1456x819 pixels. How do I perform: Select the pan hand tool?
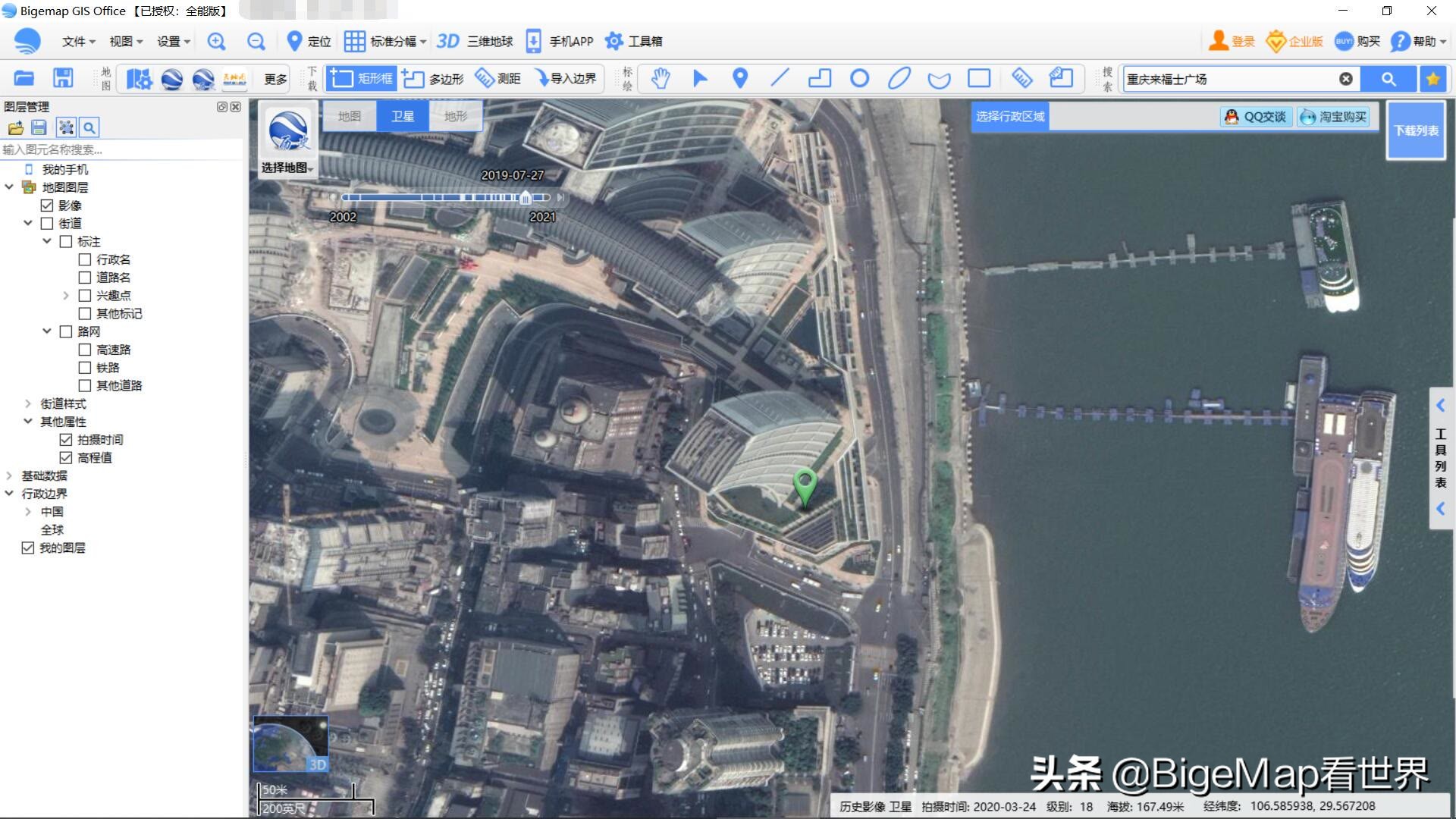(x=661, y=78)
